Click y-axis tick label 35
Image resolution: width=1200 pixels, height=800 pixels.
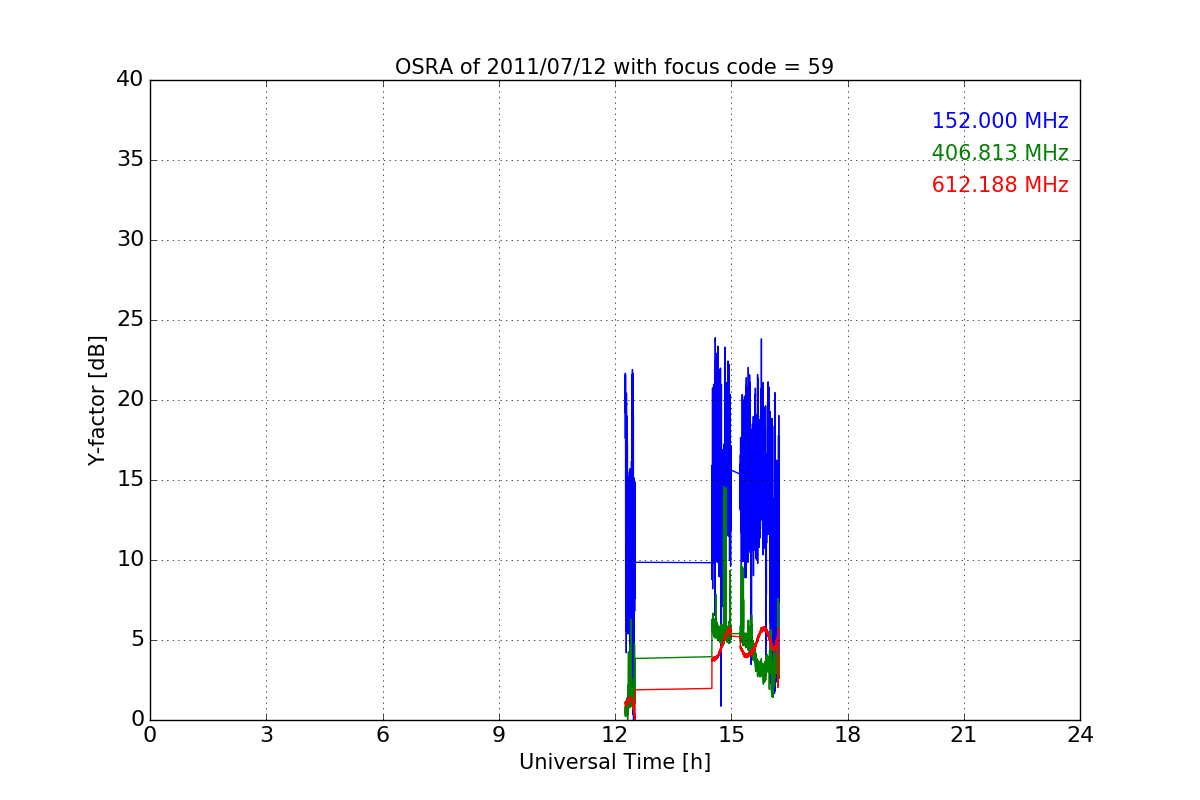(x=130, y=160)
